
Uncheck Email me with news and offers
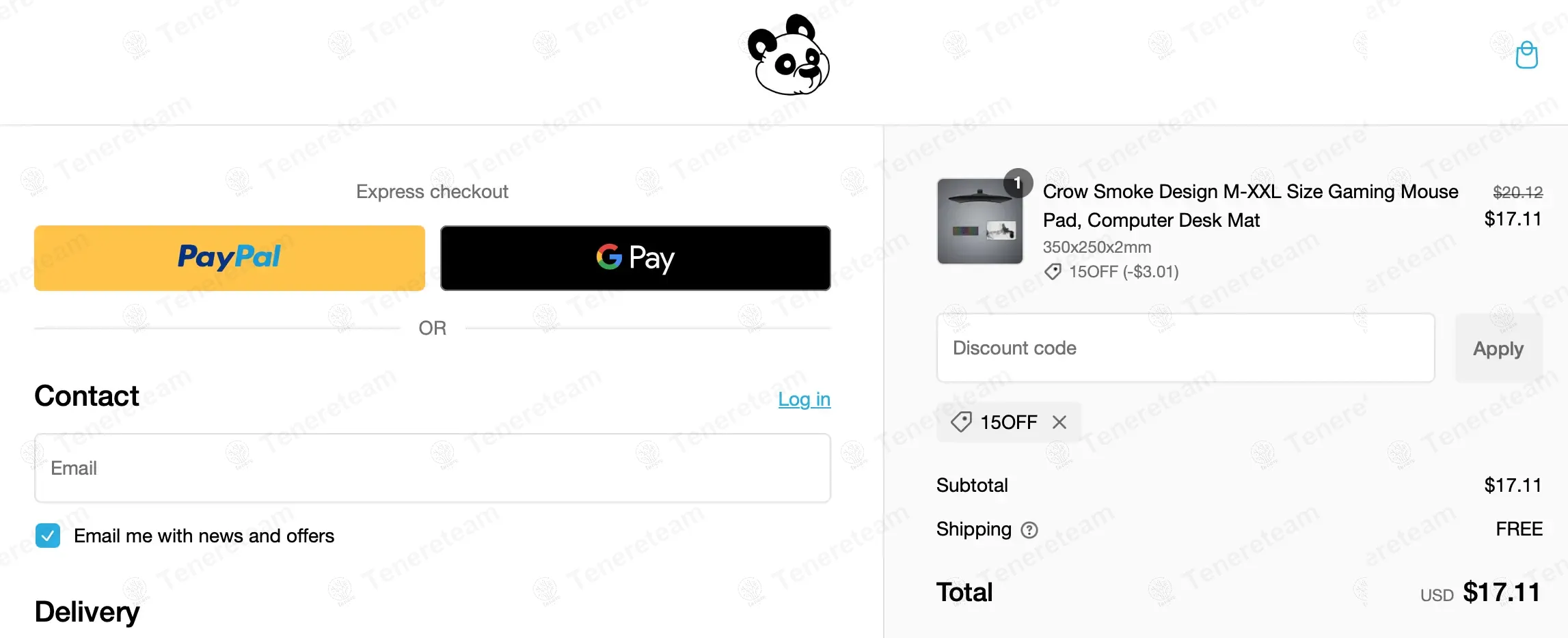(48, 536)
